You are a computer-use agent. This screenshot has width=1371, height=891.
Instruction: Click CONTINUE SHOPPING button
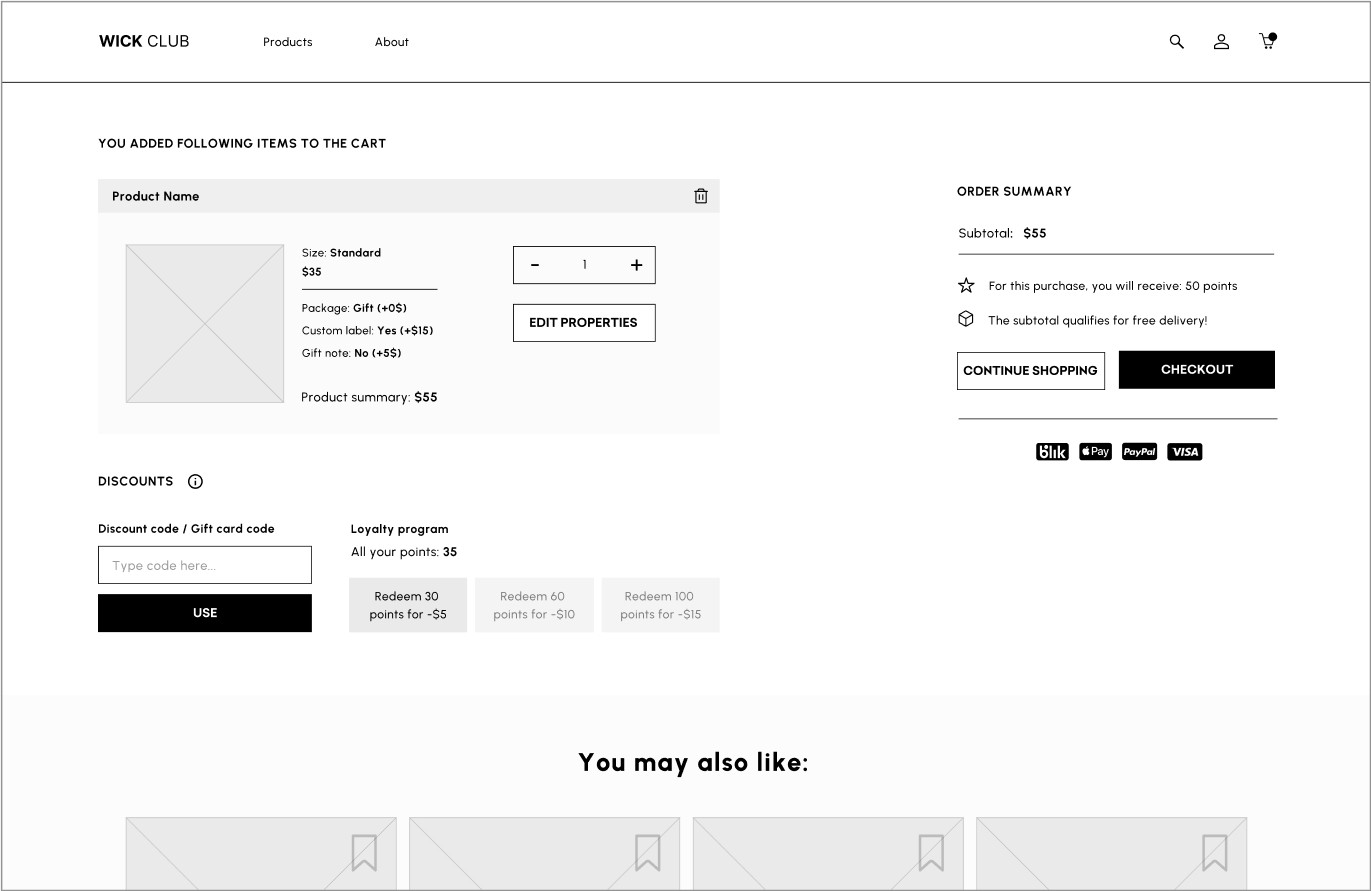(1031, 370)
